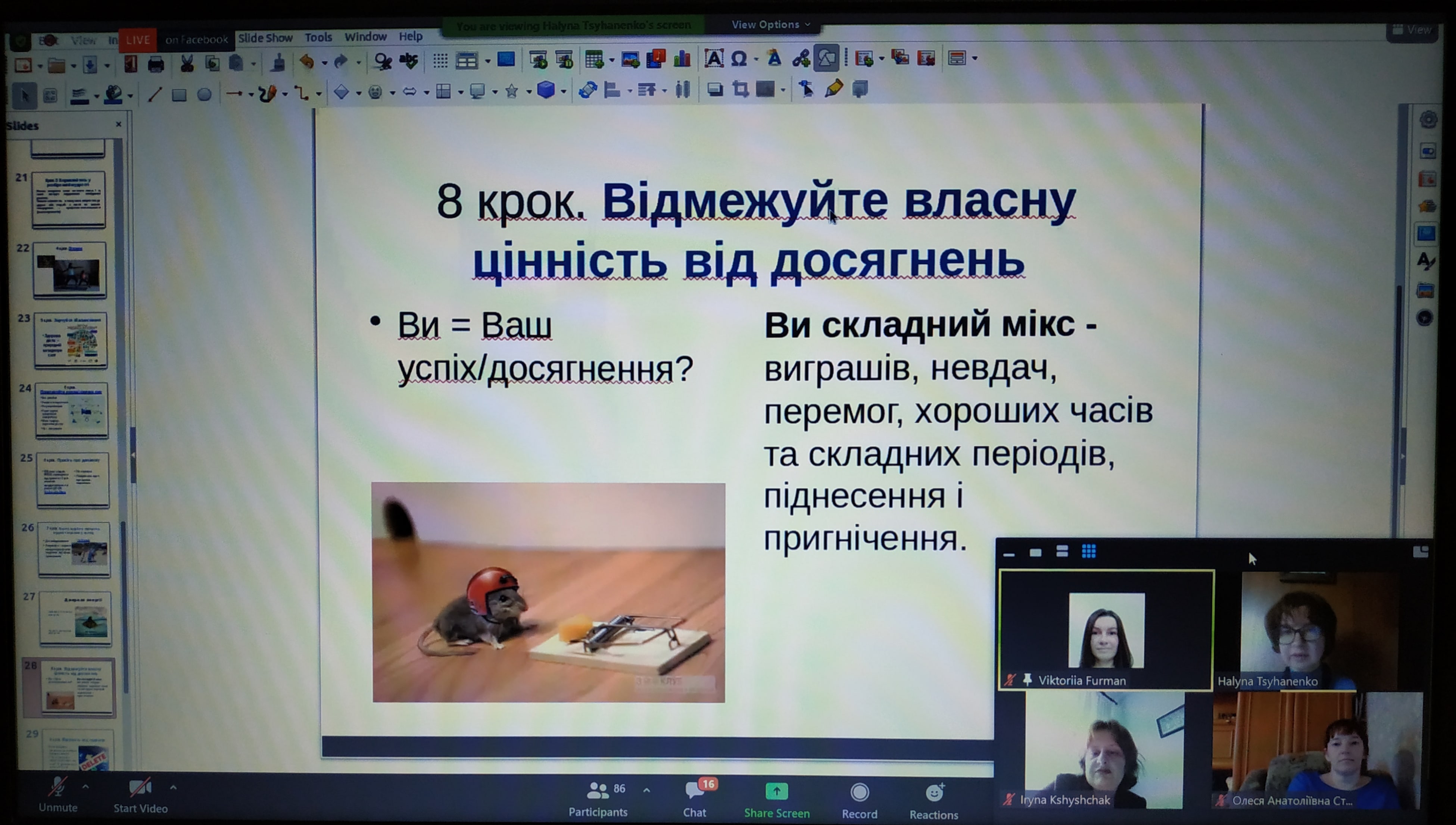Click the Share Screen button
The image size is (1456, 825).
(776, 791)
